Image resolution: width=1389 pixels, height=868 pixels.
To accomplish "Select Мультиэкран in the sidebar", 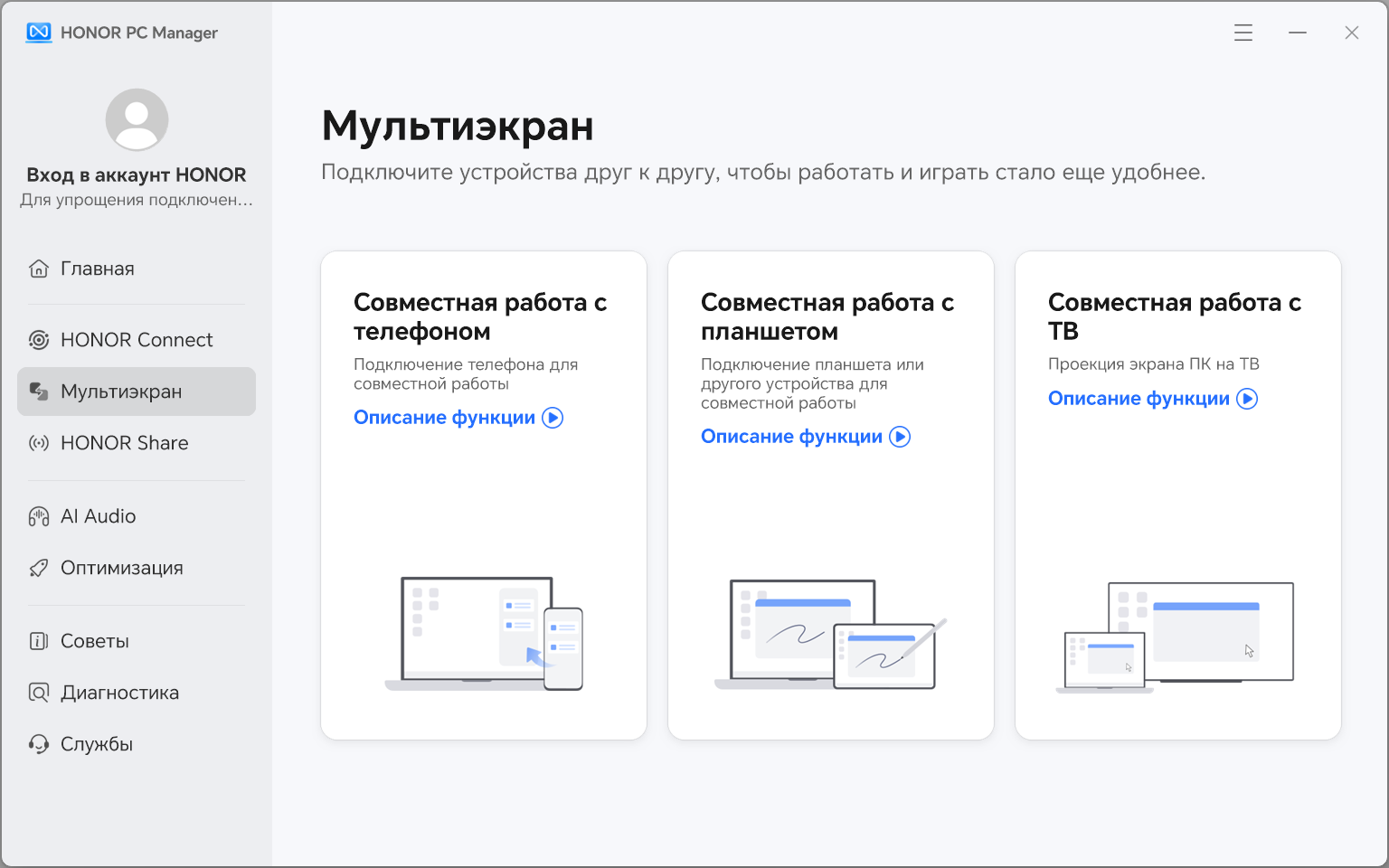I will point(137,392).
